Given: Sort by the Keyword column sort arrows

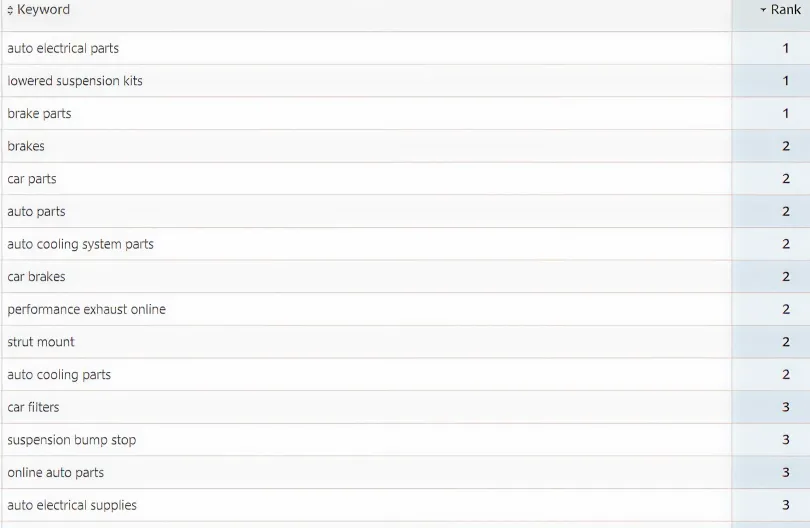Looking at the screenshot, I should pos(10,10).
